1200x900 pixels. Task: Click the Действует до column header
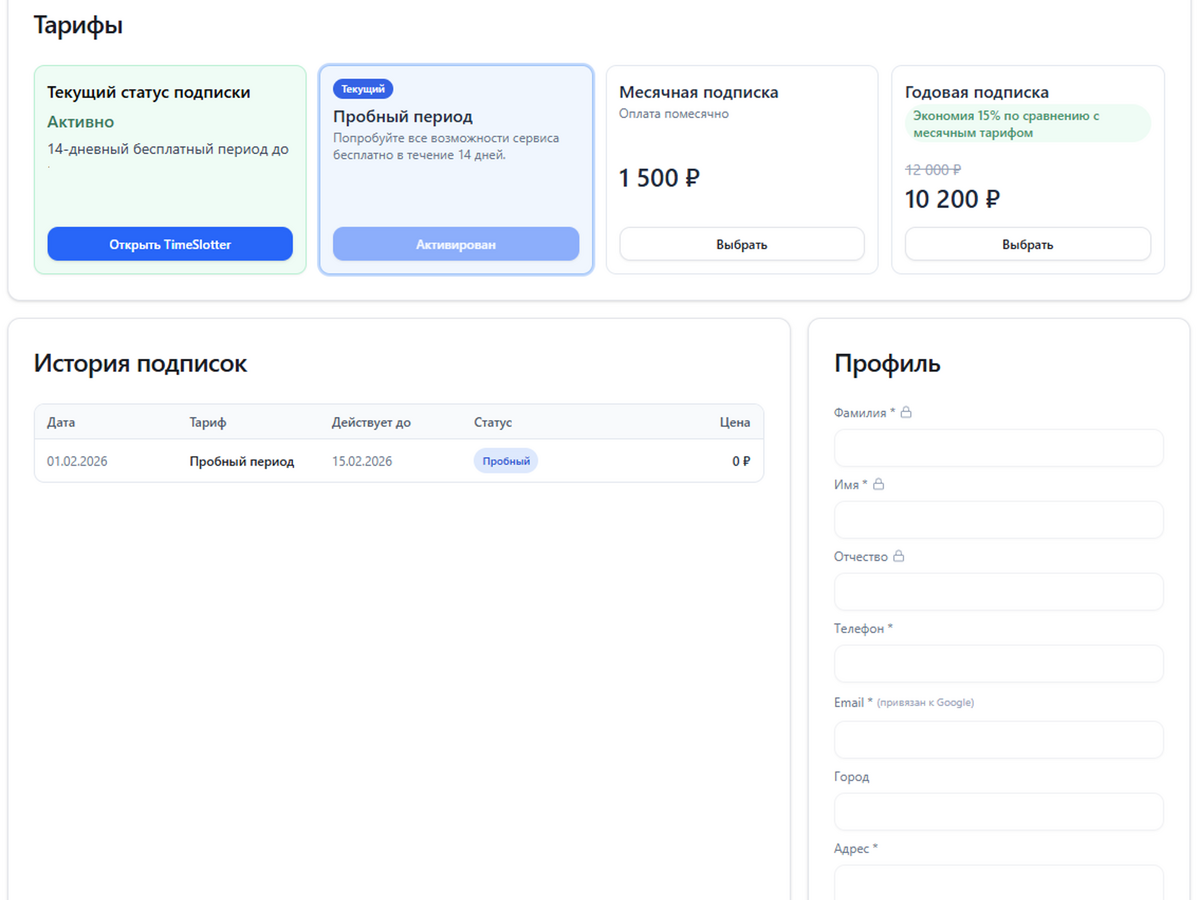point(371,422)
